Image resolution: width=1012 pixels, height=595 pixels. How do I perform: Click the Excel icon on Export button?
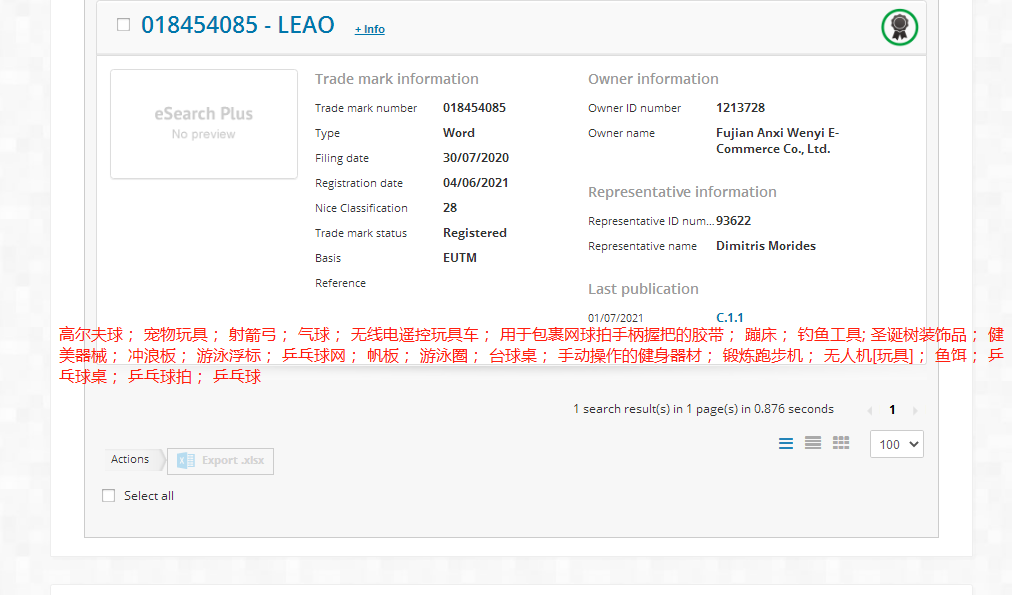click(x=185, y=460)
